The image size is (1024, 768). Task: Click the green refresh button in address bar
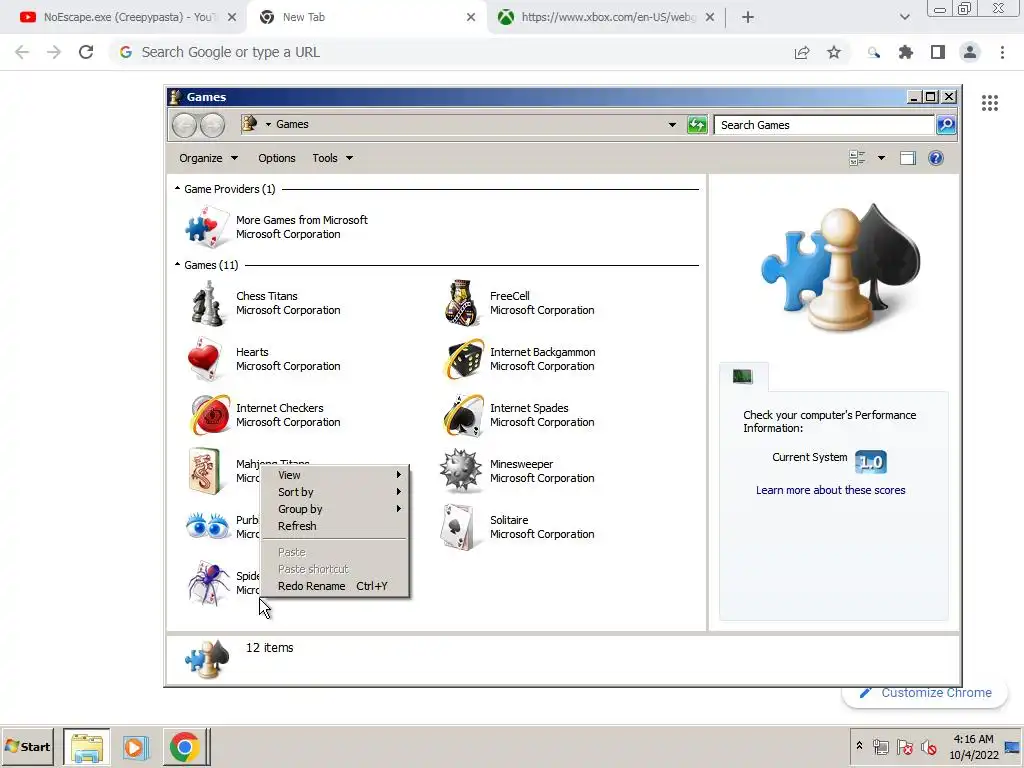coord(697,125)
